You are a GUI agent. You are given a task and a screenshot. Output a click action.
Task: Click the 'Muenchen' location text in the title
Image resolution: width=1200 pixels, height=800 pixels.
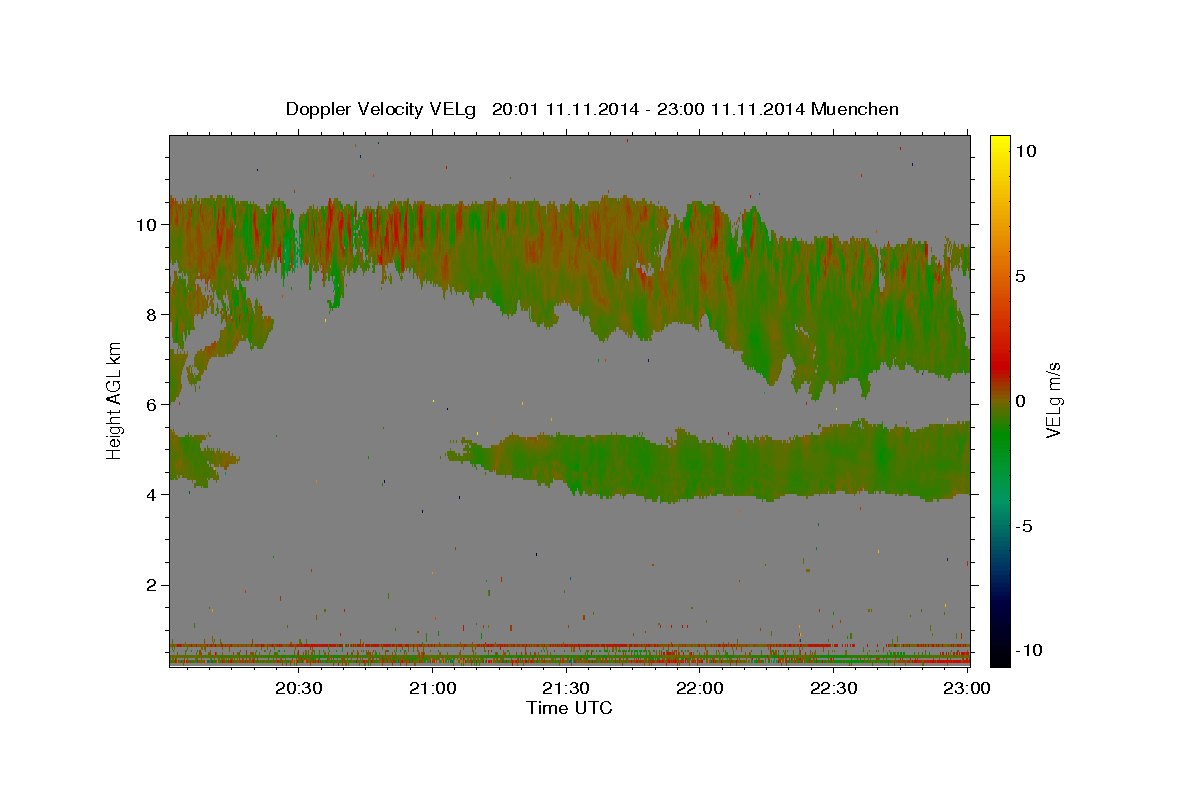pos(856,109)
